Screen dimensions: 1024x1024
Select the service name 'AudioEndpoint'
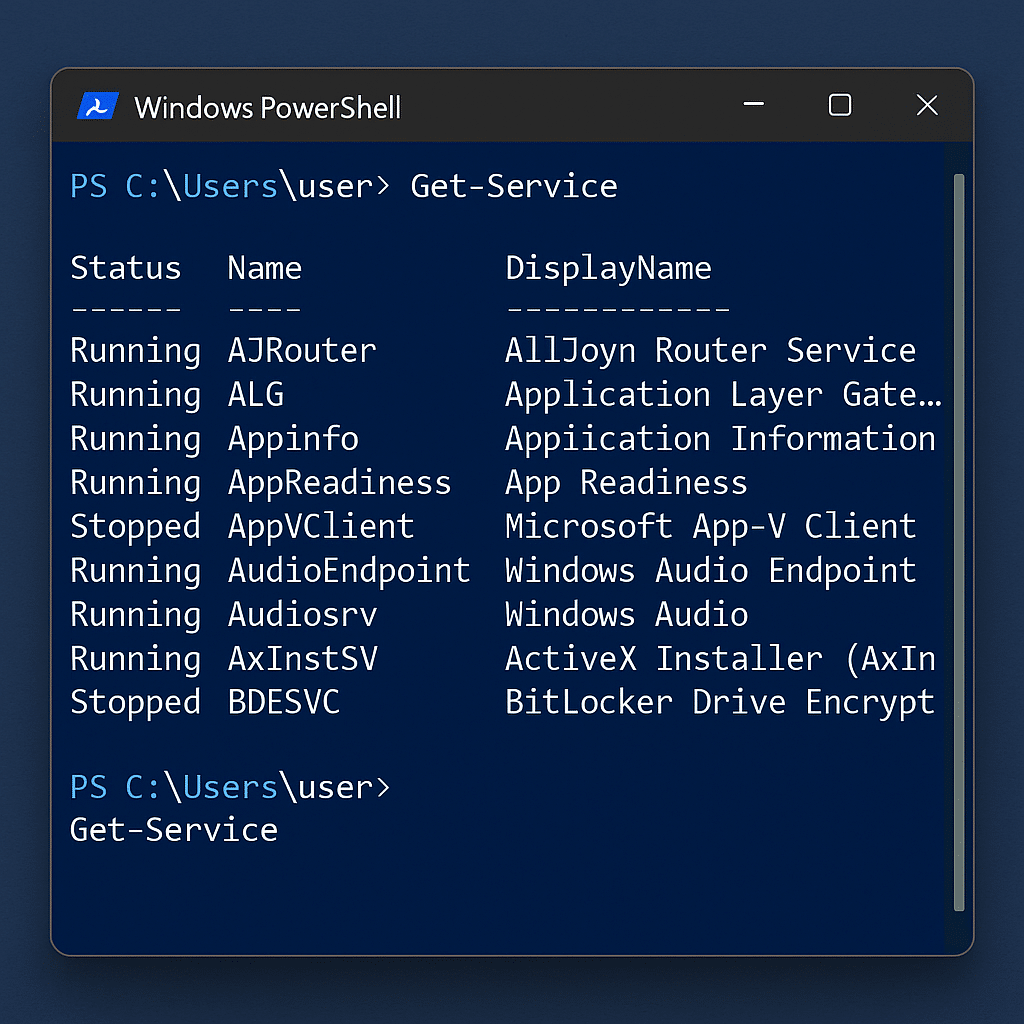coord(349,571)
